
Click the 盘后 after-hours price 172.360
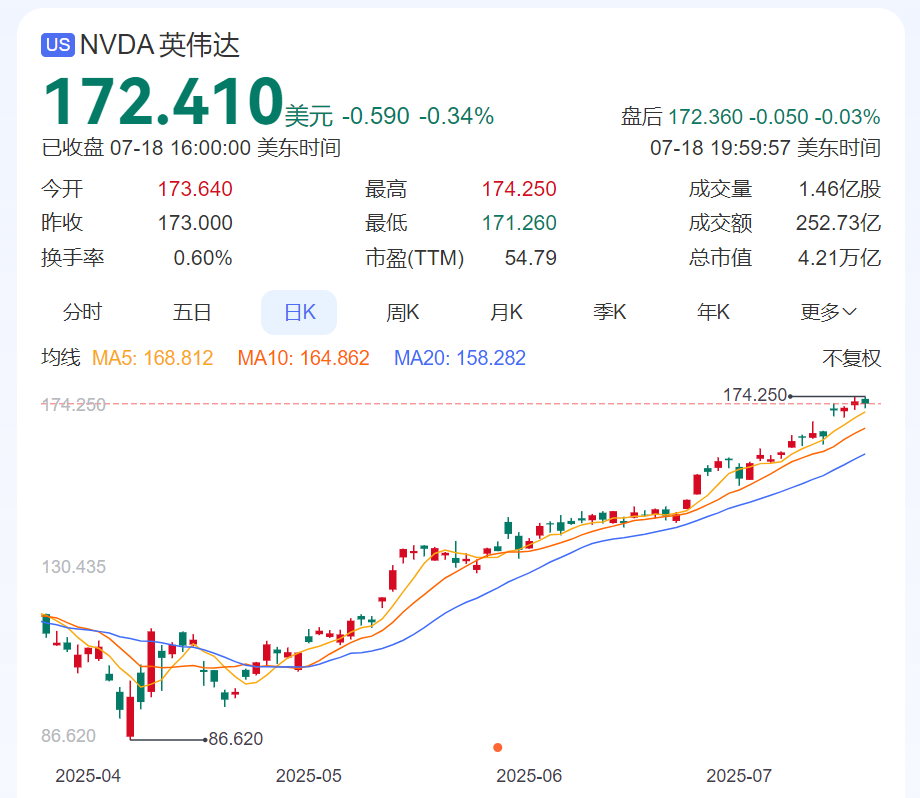(x=705, y=117)
